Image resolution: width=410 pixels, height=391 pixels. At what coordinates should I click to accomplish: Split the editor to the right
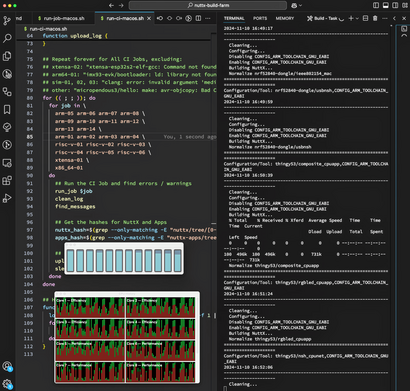point(198,18)
